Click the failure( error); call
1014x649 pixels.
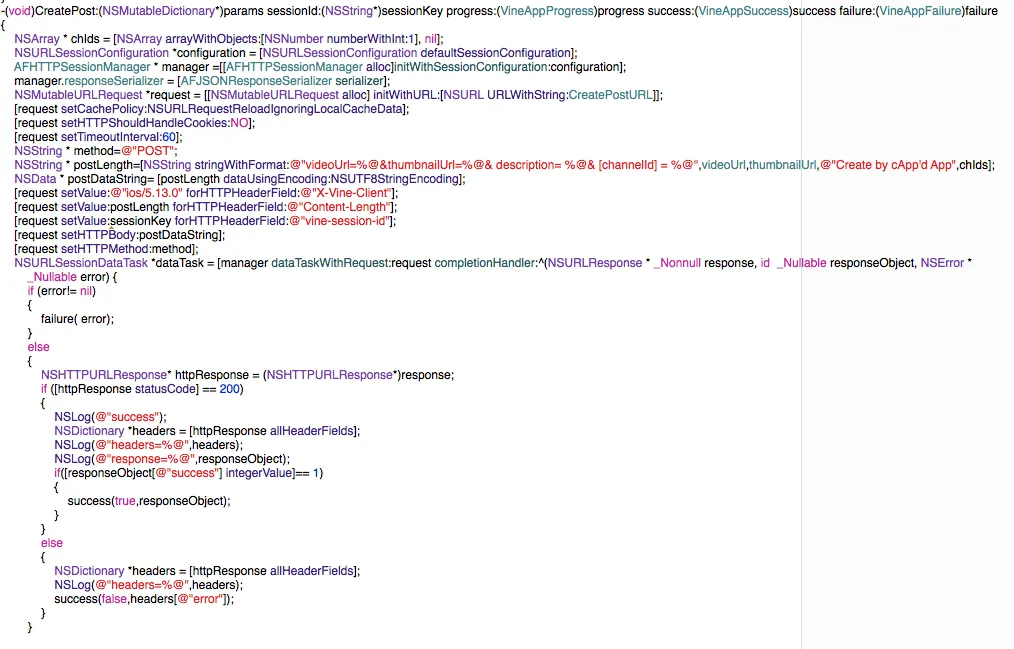pos(78,319)
